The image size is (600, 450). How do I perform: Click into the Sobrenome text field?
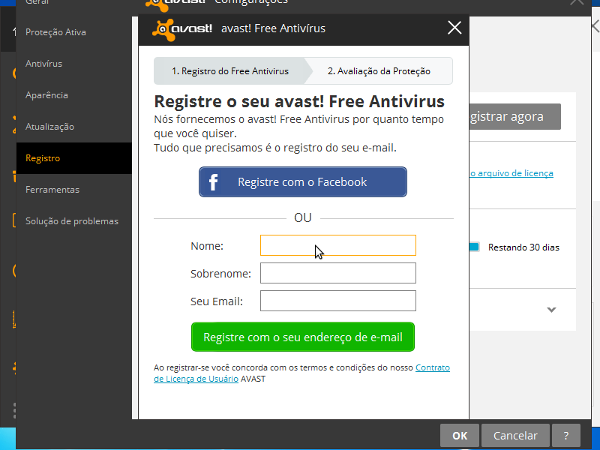[338, 273]
